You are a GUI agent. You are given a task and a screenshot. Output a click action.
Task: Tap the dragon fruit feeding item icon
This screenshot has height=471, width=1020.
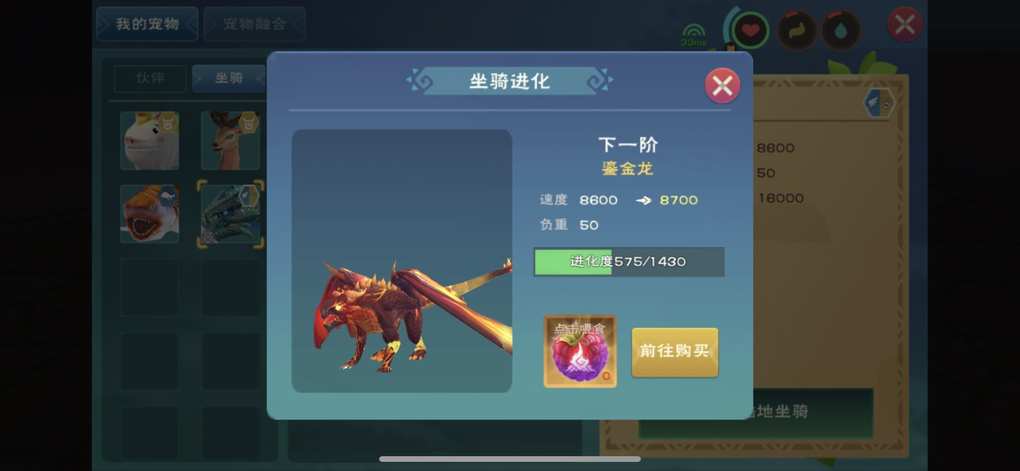point(580,351)
